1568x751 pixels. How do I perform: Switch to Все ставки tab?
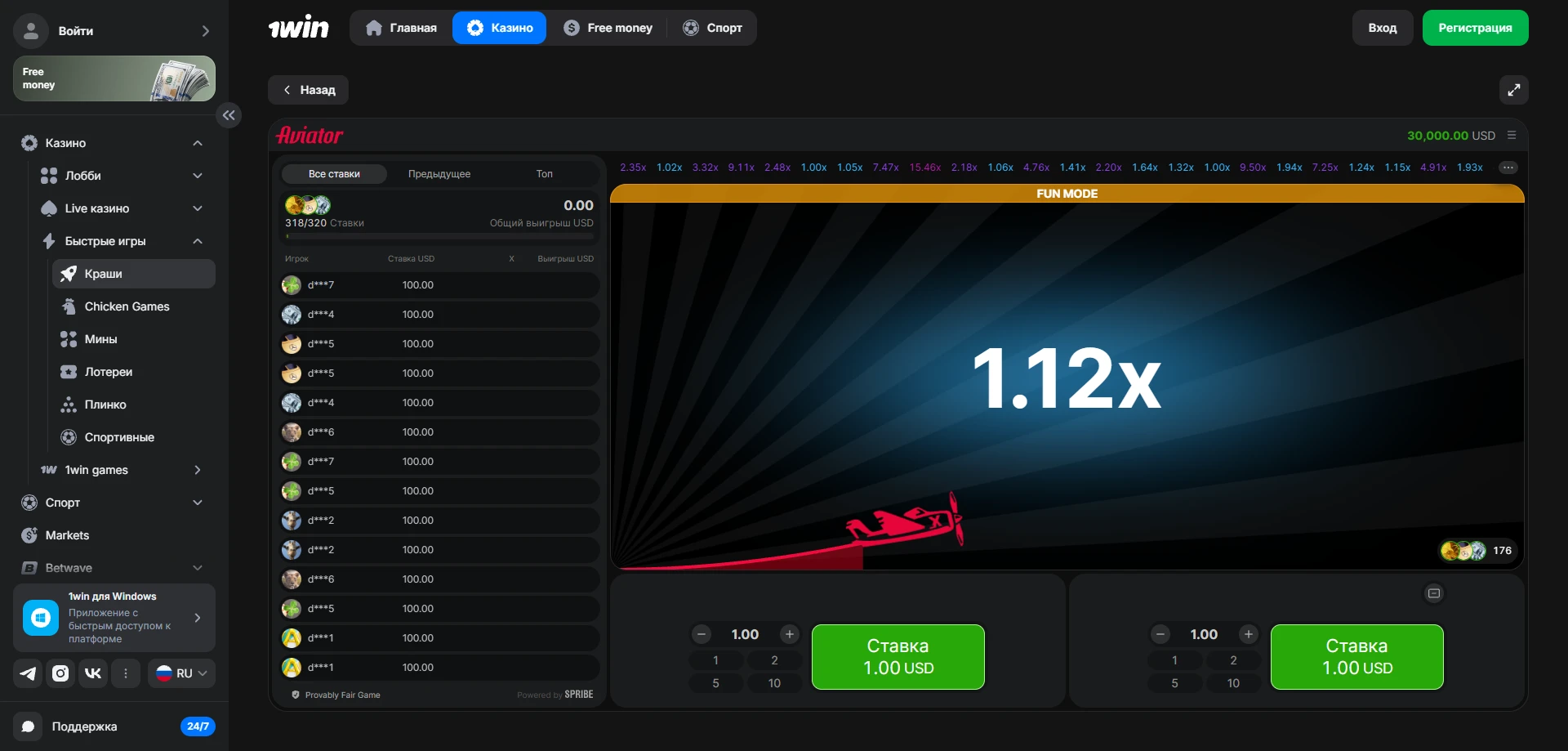[334, 174]
